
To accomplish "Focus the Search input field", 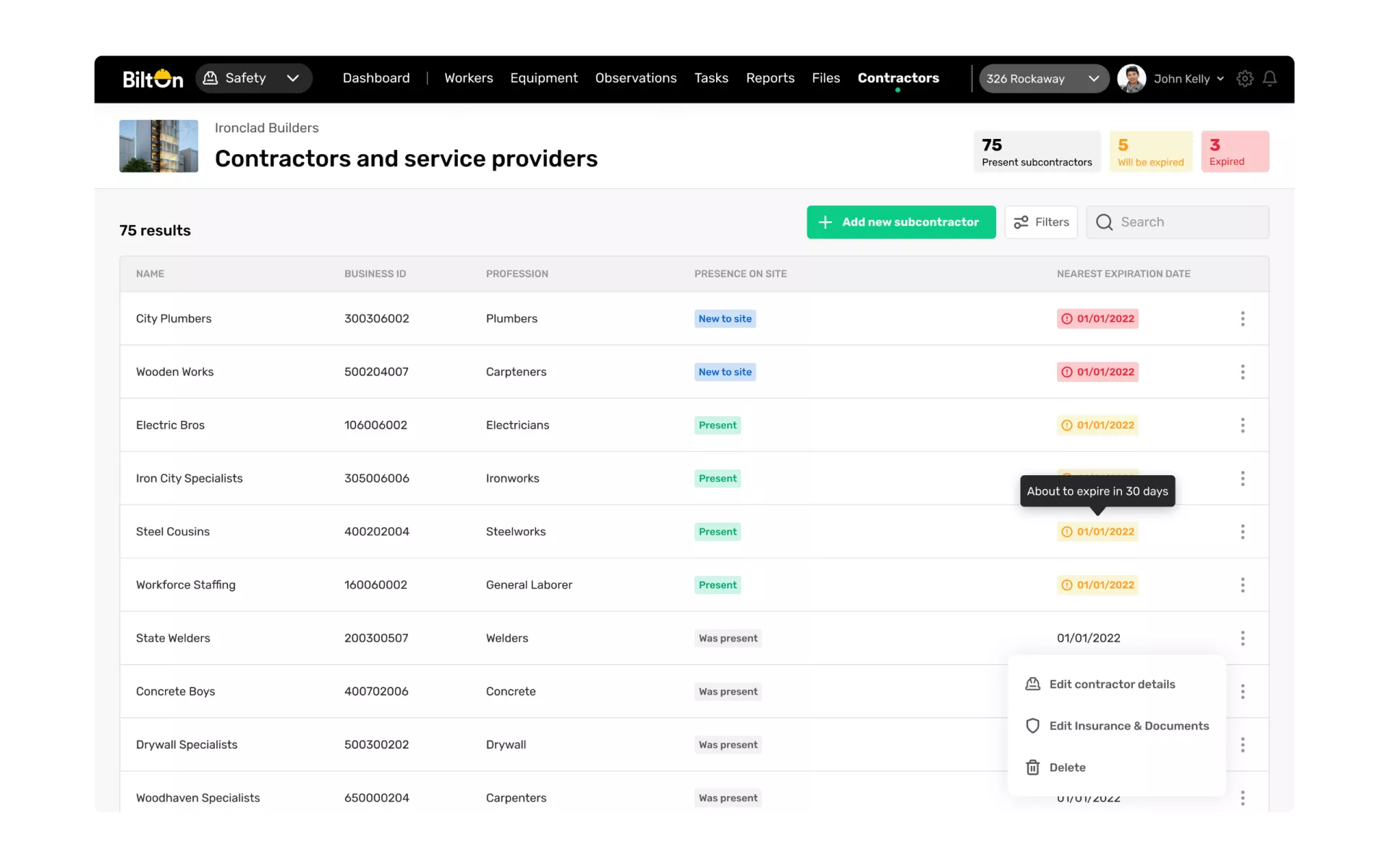I will click(1178, 222).
